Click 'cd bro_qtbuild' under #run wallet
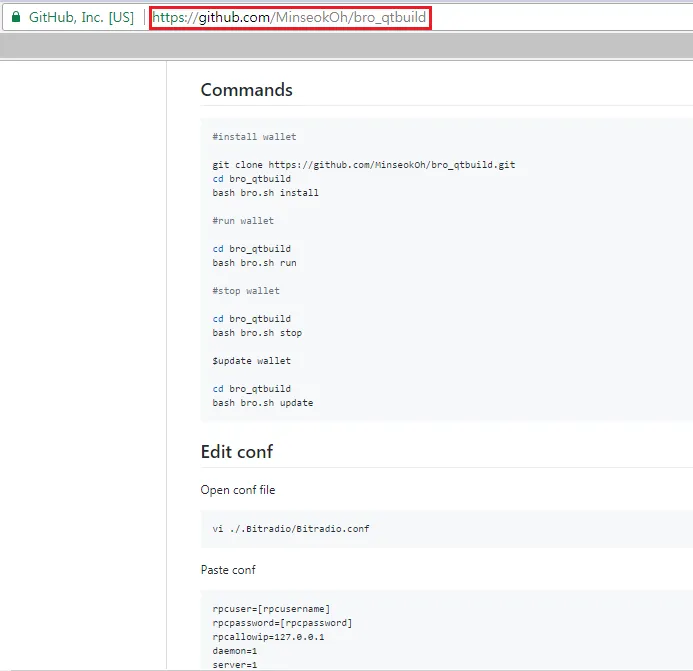 [x=251, y=249]
